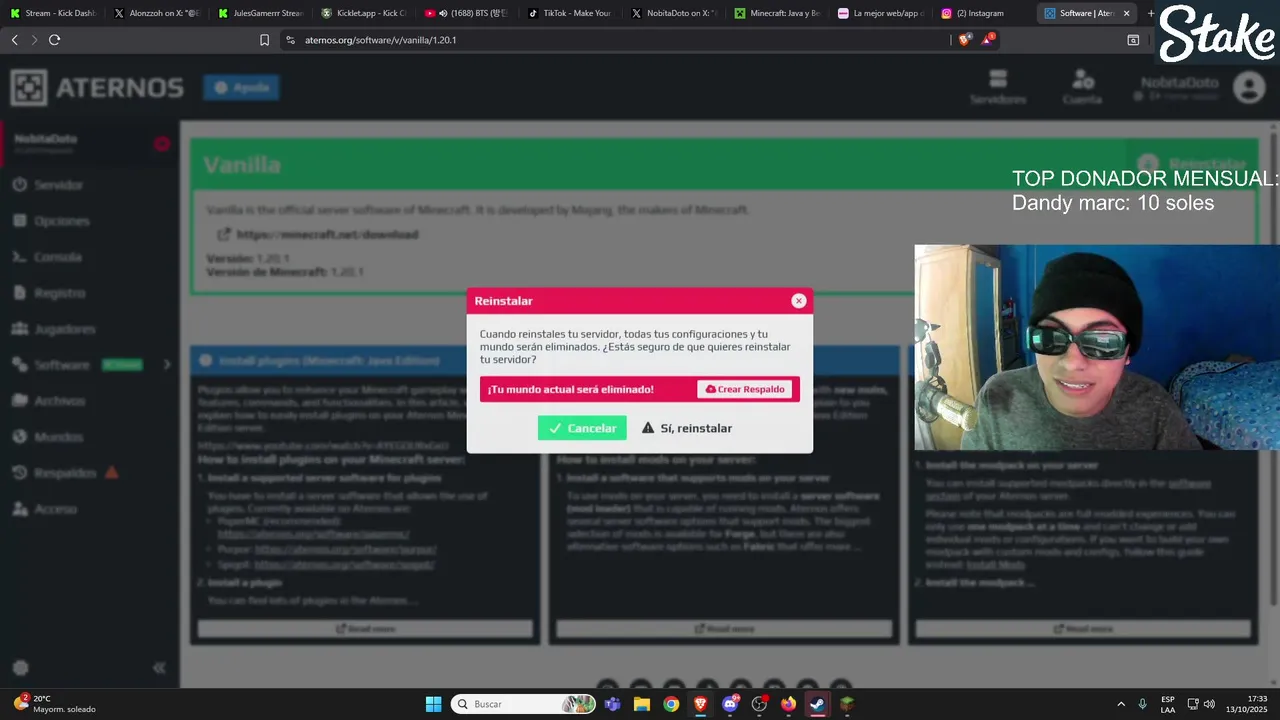Expand the Software chevron in the sidebar

pos(167,365)
